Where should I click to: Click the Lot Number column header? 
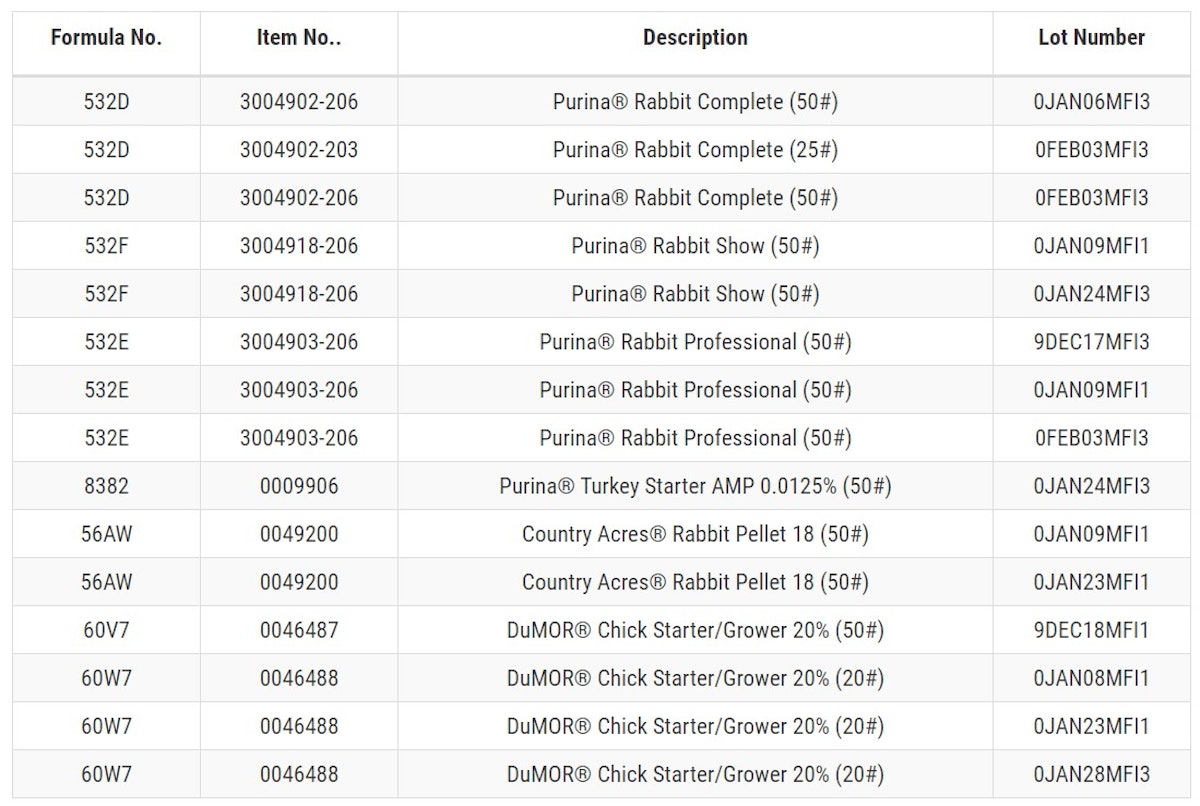[1091, 39]
